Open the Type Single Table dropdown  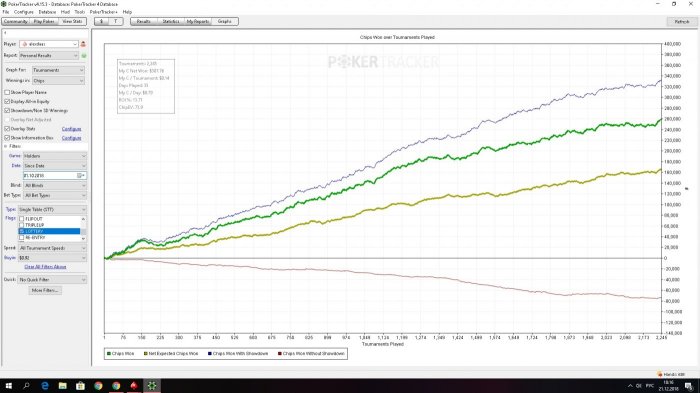click(52, 209)
